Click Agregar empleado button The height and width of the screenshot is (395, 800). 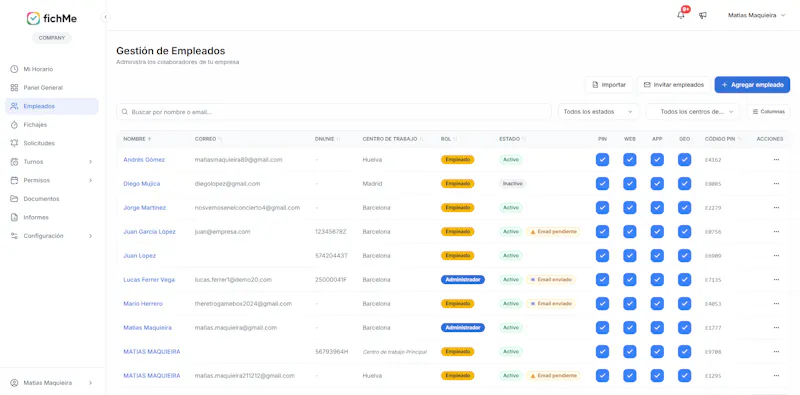752,85
